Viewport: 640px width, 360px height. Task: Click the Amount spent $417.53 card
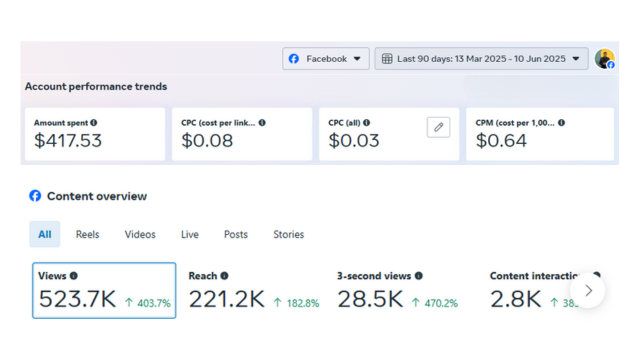95,134
